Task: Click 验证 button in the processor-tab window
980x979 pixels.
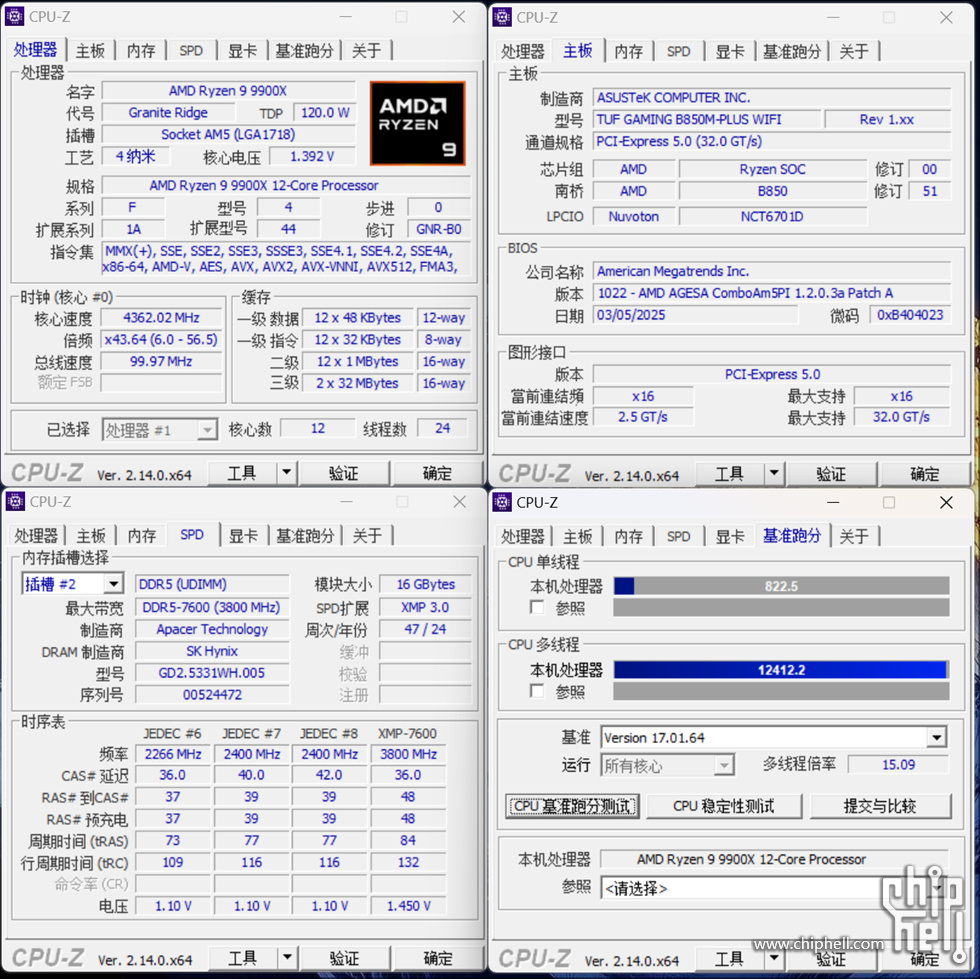Action: pyautogui.click(x=344, y=473)
